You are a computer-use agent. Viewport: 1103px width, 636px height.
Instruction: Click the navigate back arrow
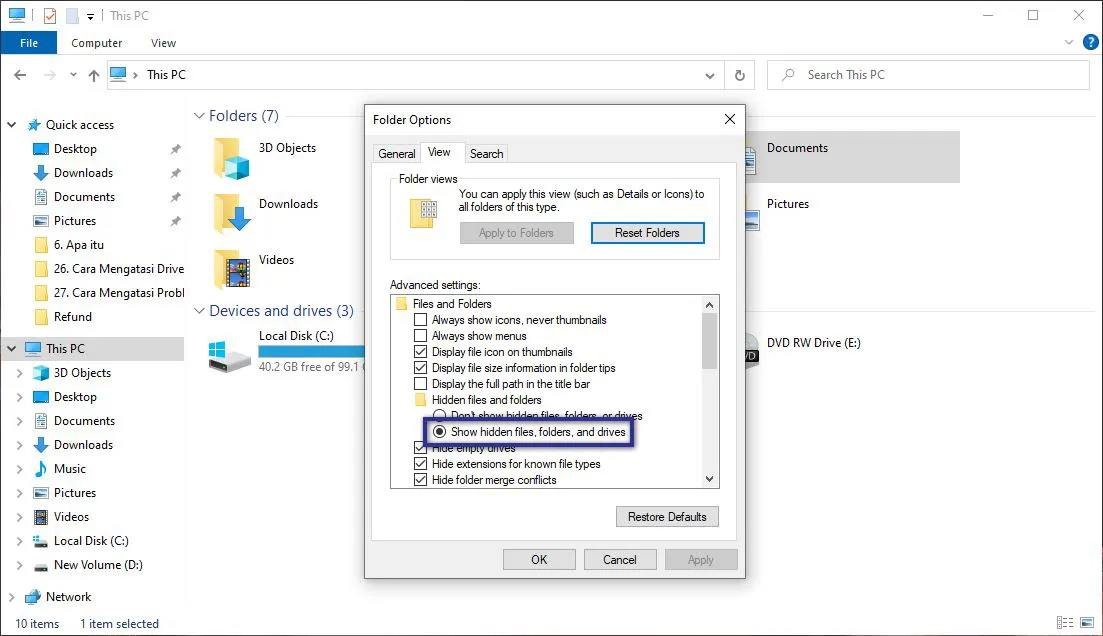tap(20, 74)
